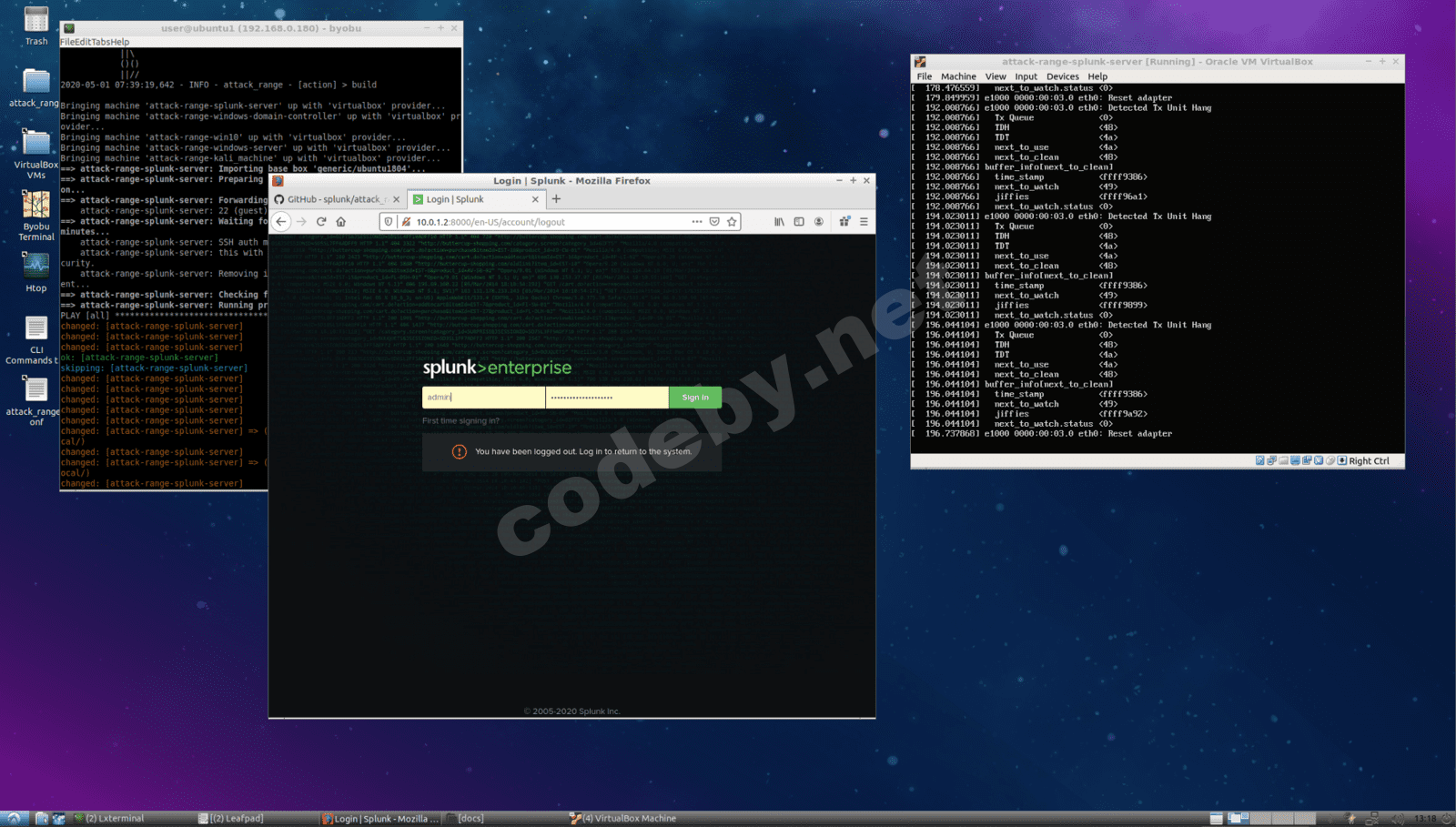Toggle the Firefox sidebar view icon
Viewport: 1456px width, 827px height.
[x=799, y=222]
